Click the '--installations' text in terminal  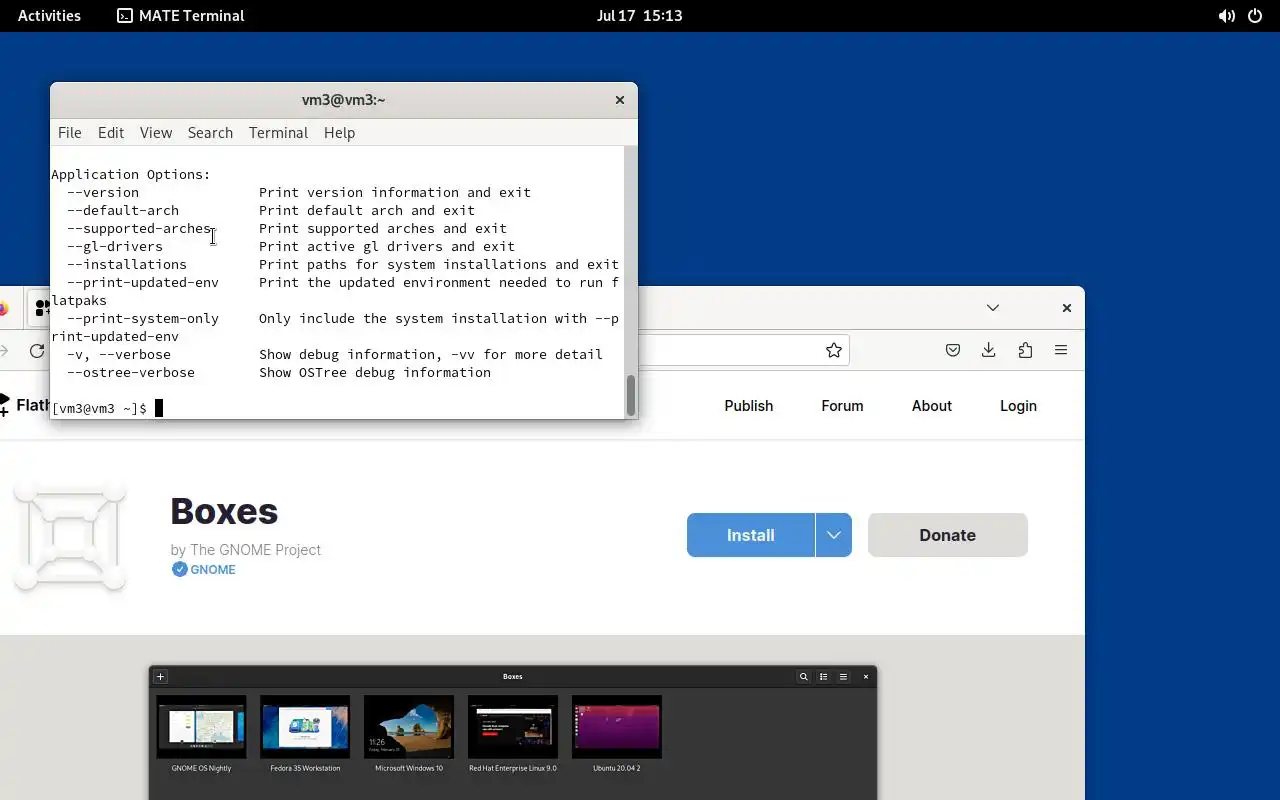pos(127,264)
